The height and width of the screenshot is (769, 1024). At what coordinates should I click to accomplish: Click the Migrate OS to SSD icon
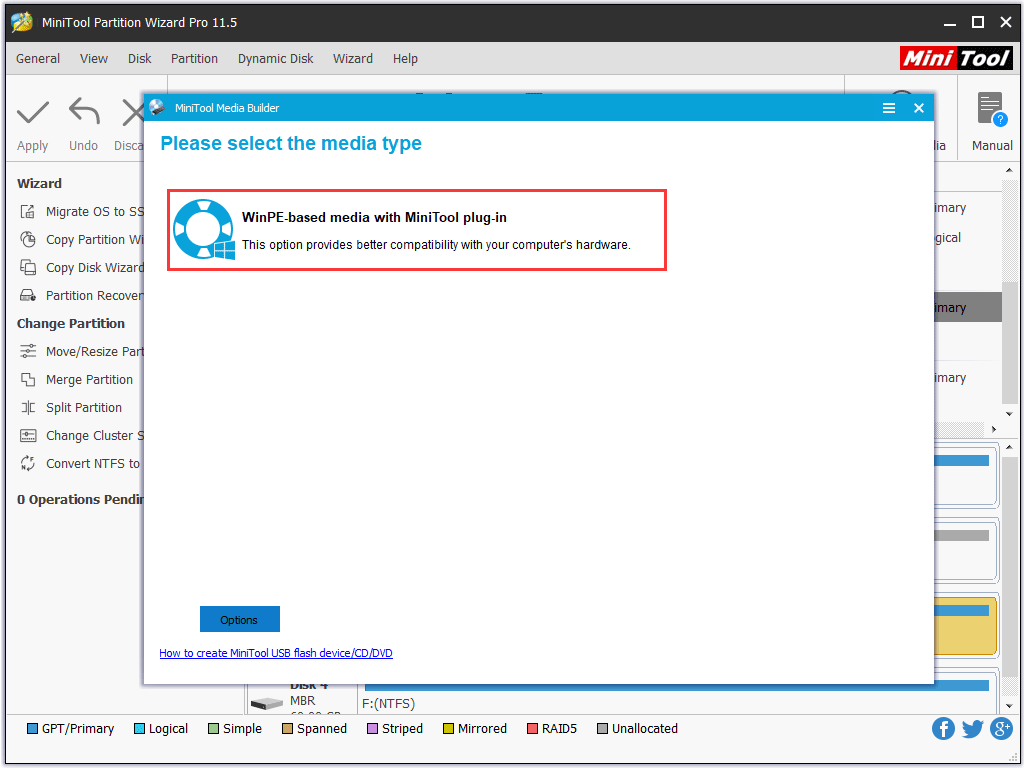[x=27, y=212]
